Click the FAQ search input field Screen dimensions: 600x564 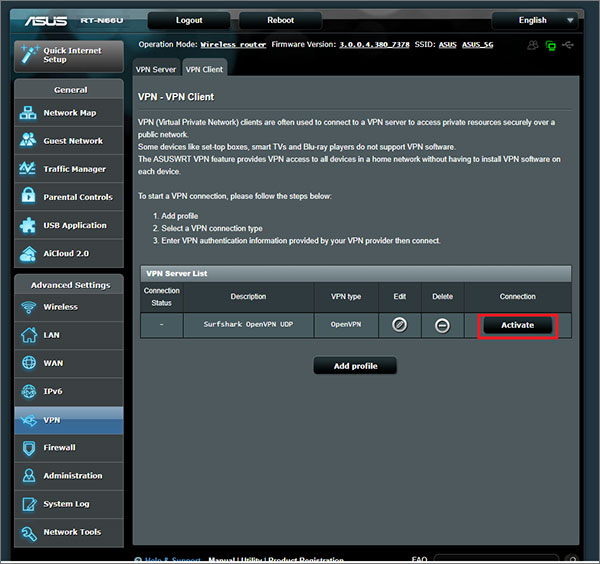[x=500, y=559]
